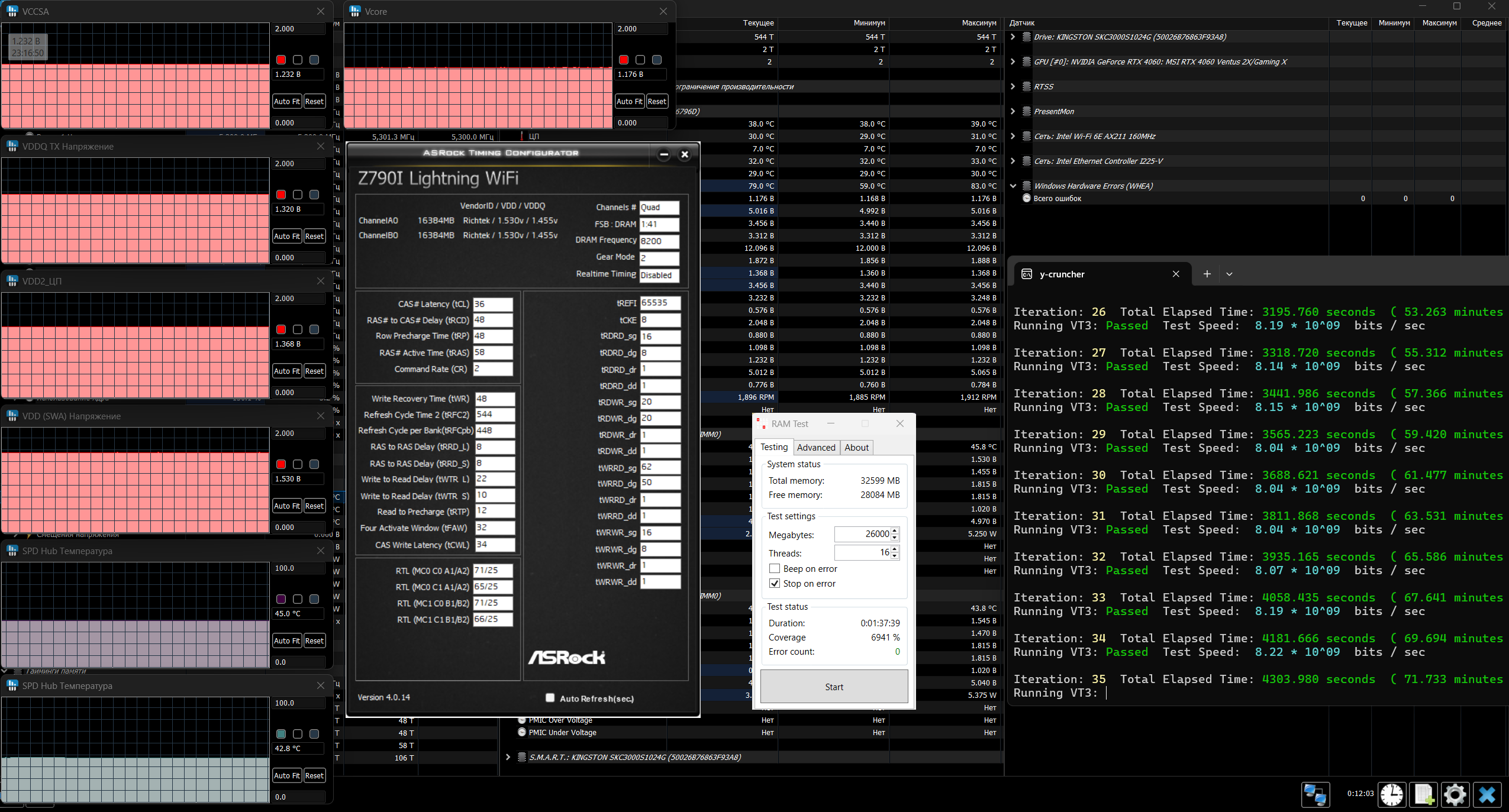1509x812 pixels.
Task: Click PMIC Under Voltage sensor icon
Action: click(522, 732)
